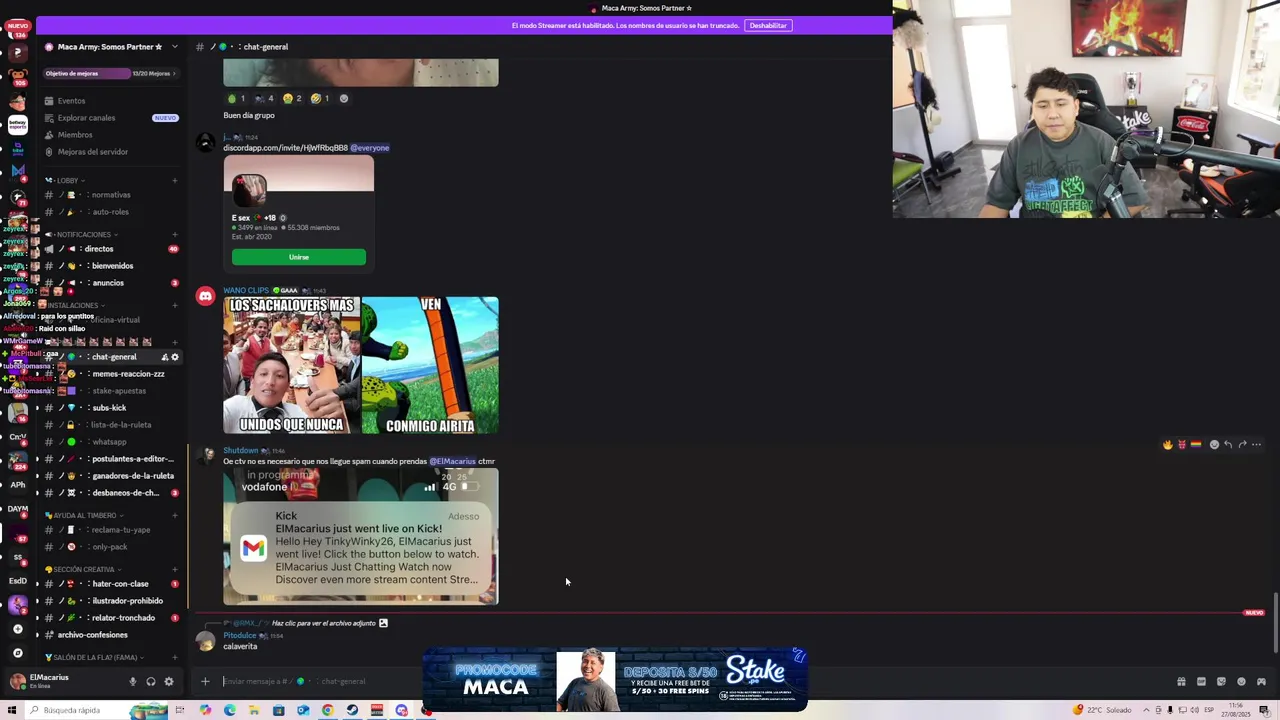Open discordapp.com invite link

(285, 148)
